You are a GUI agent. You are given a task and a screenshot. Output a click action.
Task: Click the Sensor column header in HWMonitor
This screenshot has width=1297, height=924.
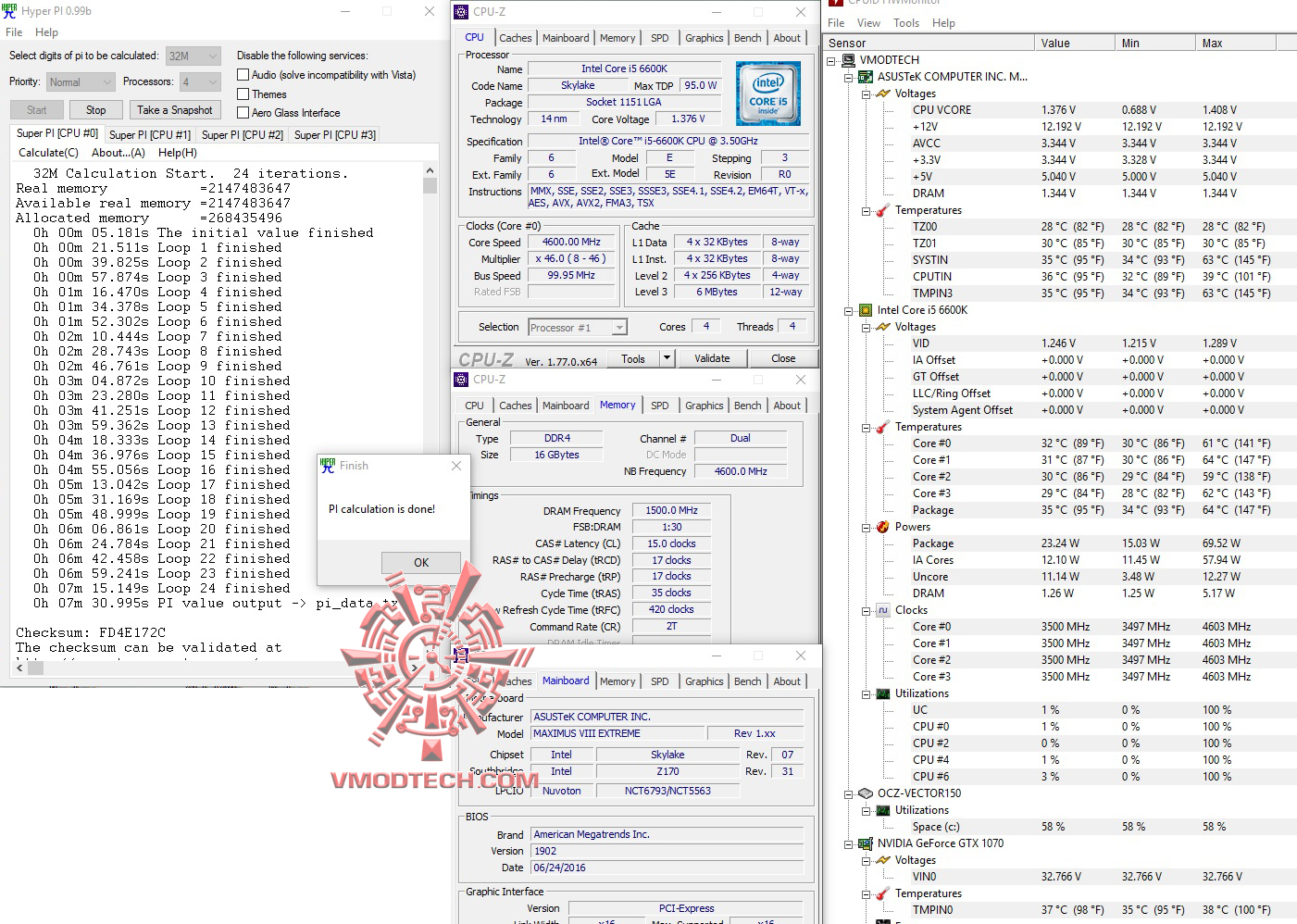pos(929,44)
